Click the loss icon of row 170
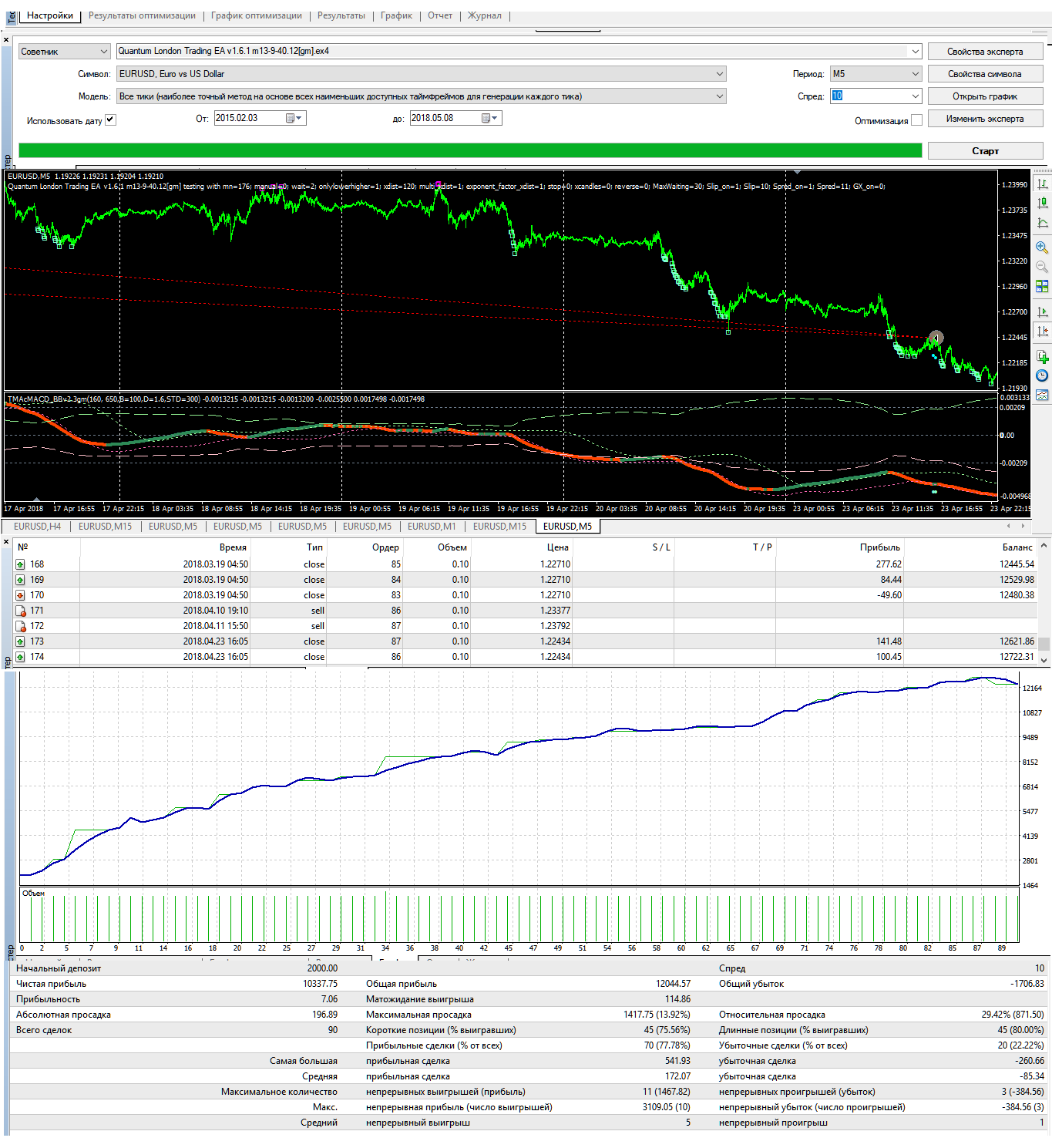Screen dimensions: 1052x1148 (21, 595)
